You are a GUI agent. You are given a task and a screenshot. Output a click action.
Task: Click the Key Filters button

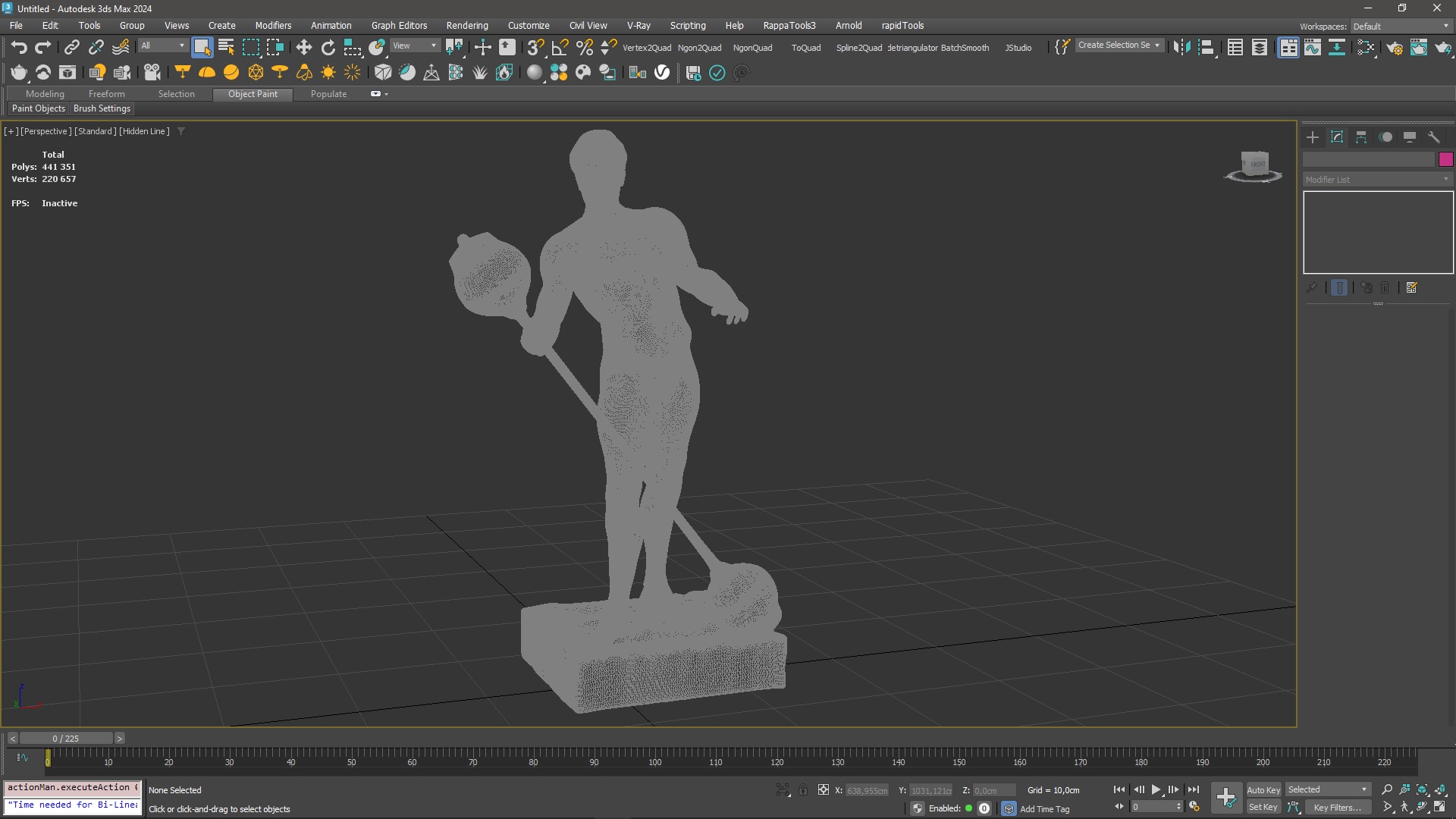(1337, 807)
